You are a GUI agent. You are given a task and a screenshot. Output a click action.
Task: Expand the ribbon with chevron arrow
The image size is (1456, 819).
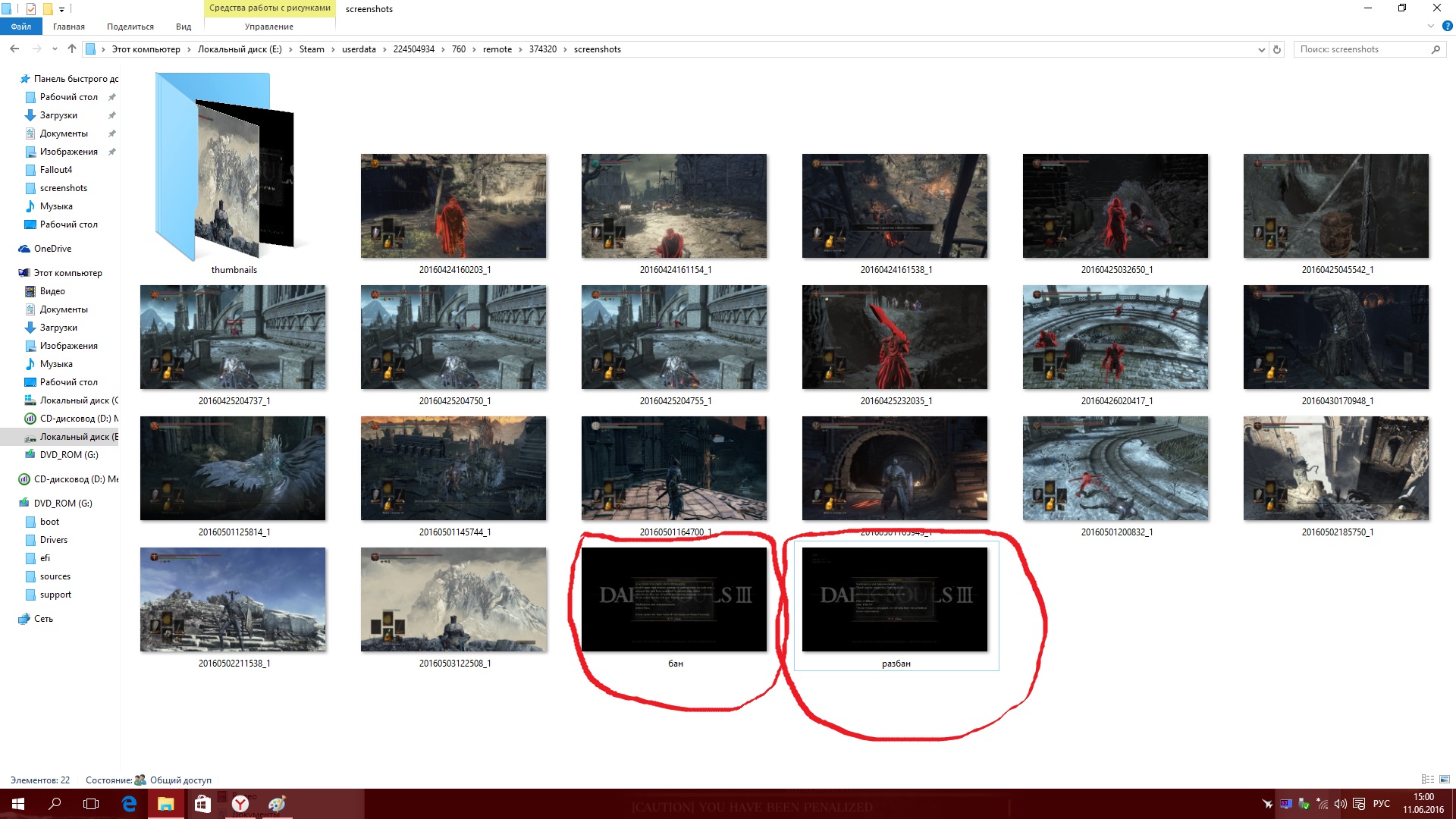[1431, 26]
